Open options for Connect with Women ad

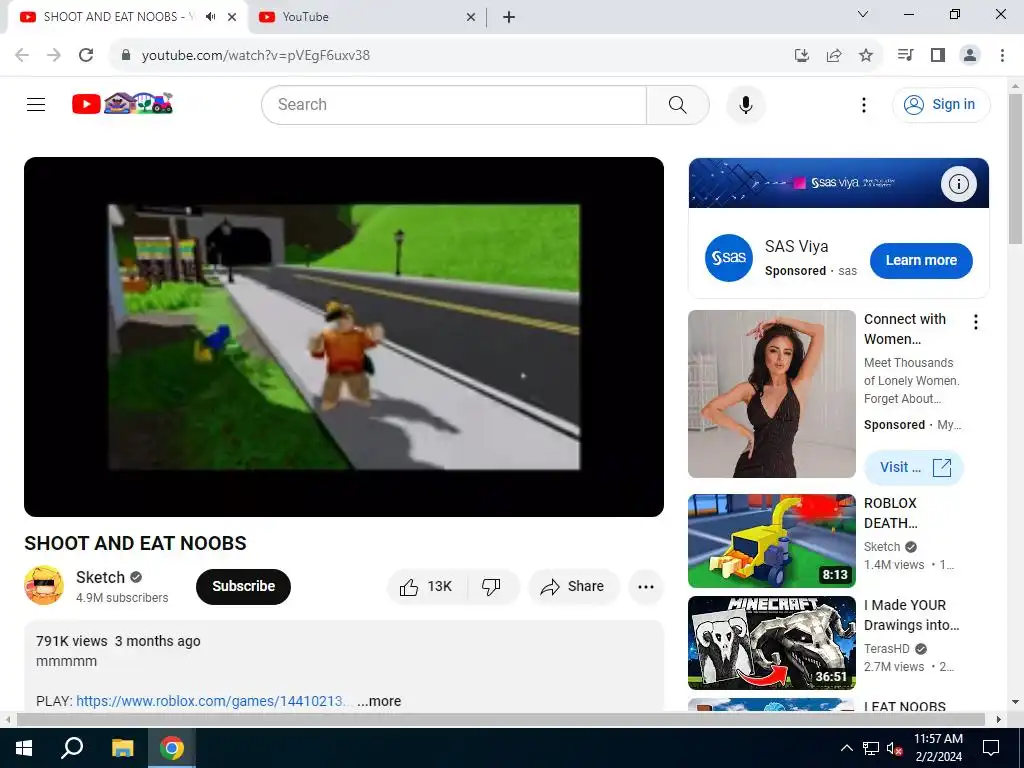(976, 321)
